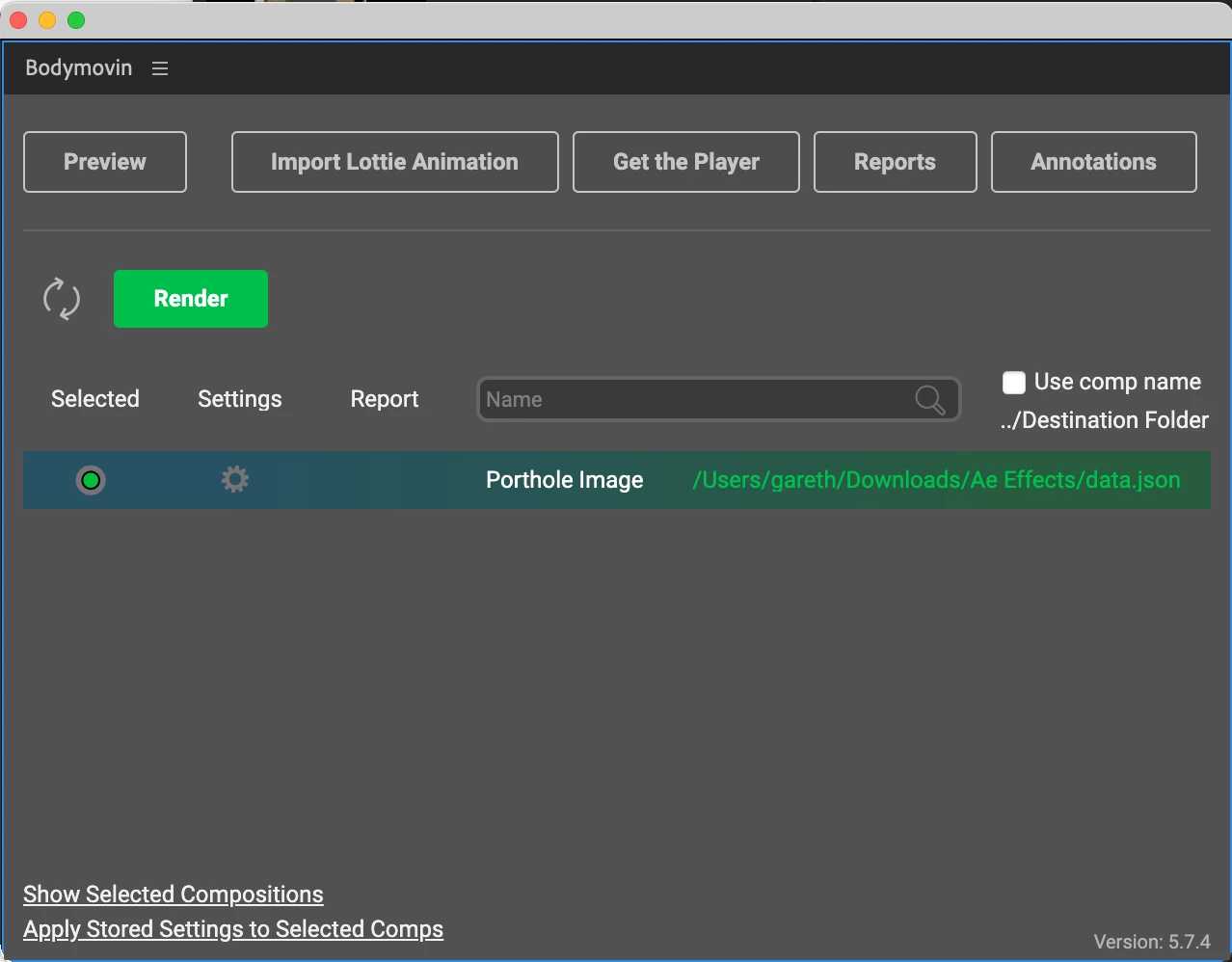Open settings gear for Porthole Image
The width and height of the screenshot is (1232, 962).
tap(235, 479)
